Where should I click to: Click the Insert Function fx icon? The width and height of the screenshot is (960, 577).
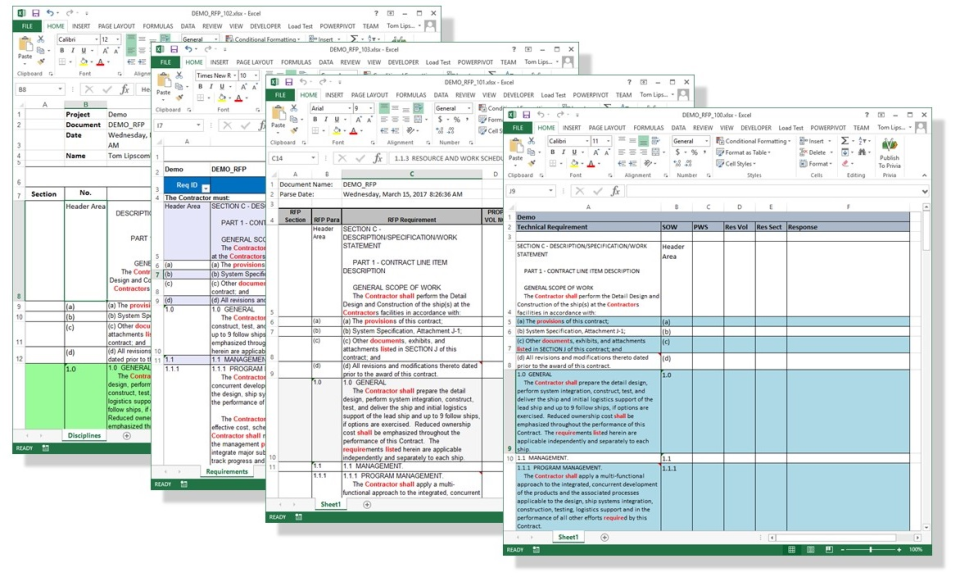[x=615, y=191]
